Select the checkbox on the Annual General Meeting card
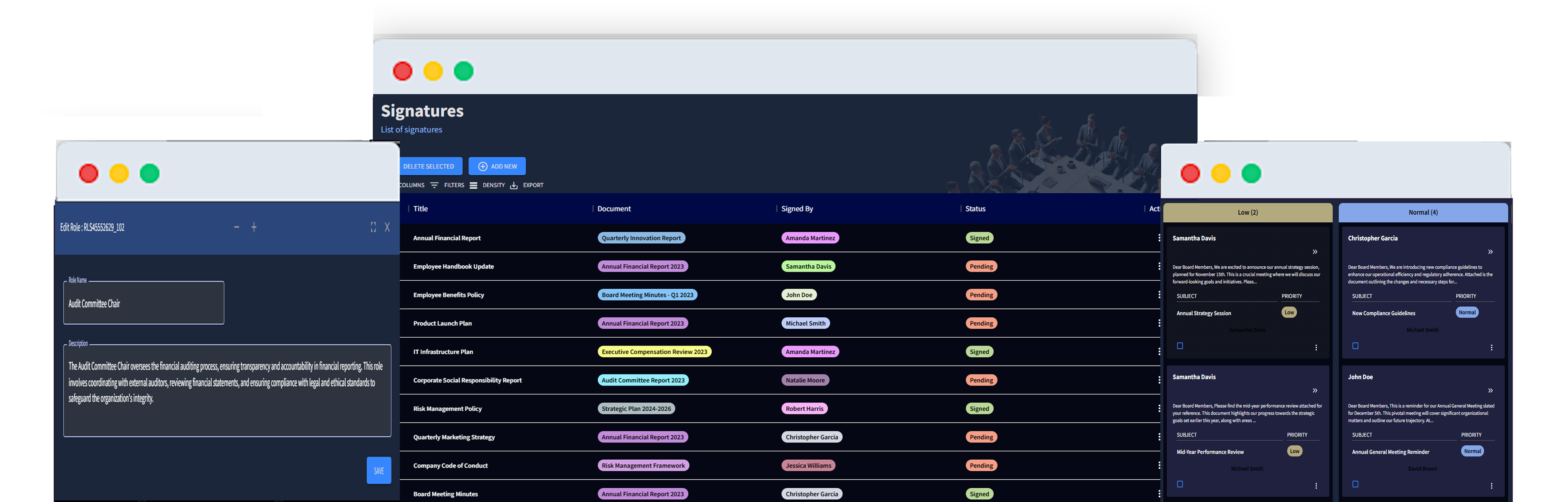1568x502 pixels. (1355, 484)
